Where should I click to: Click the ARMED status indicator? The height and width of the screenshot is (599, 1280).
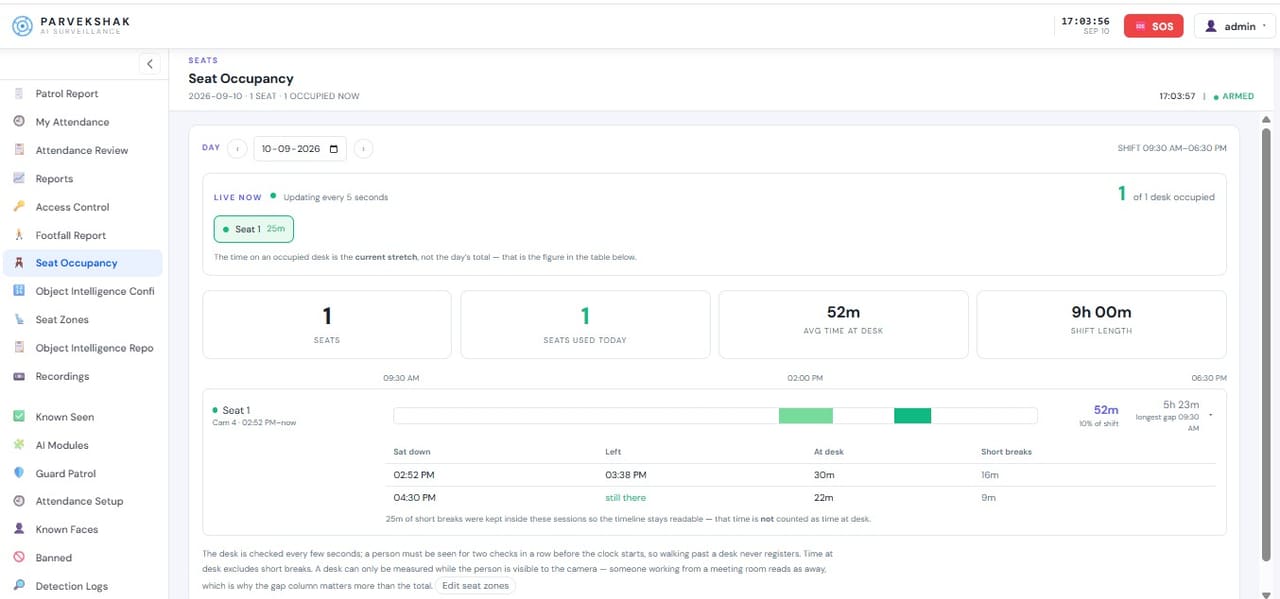click(x=1233, y=97)
